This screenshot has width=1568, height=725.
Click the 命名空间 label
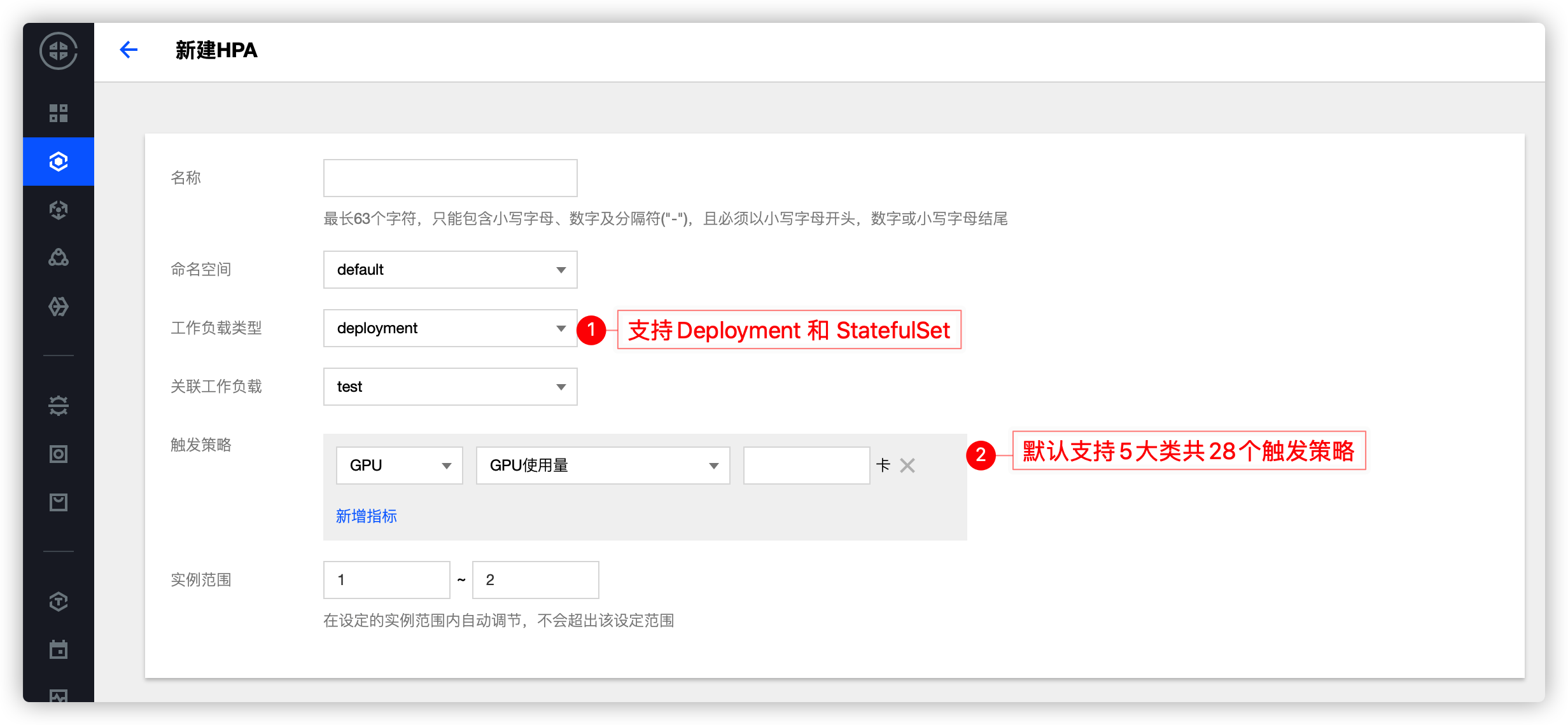click(x=201, y=270)
